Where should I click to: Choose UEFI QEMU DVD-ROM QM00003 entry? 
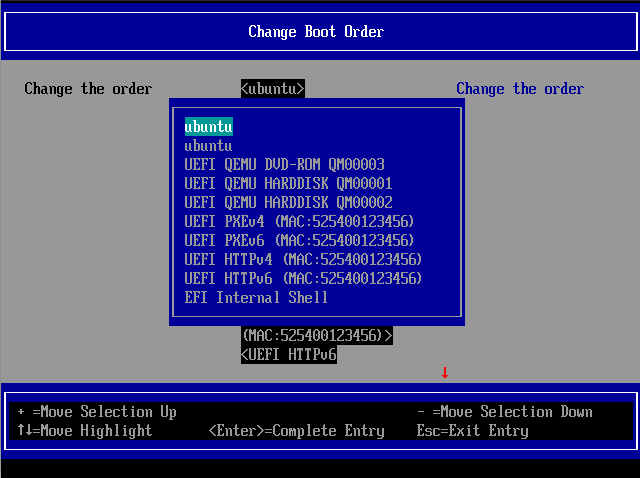pos(284,165)
